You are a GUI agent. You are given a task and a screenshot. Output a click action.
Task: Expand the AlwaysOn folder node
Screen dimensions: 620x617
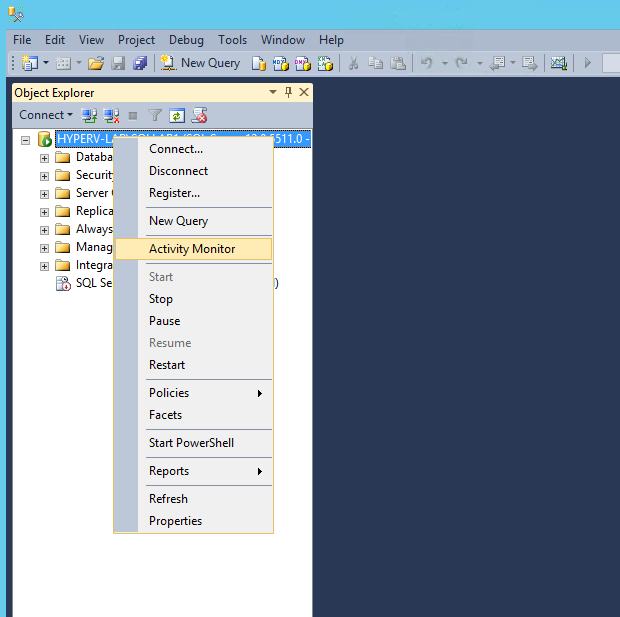pos(44,230)
